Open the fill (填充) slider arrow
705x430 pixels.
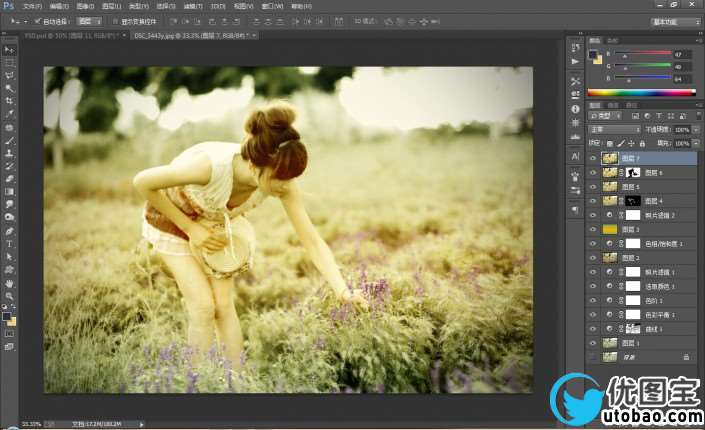tap(696, 143)
